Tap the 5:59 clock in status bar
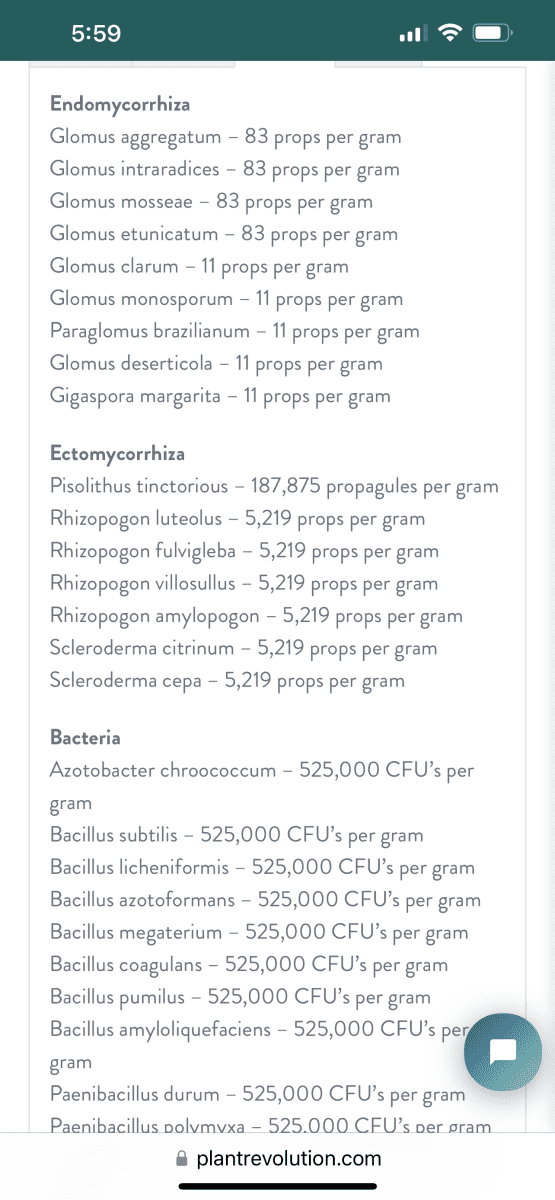 pos(96,34)
